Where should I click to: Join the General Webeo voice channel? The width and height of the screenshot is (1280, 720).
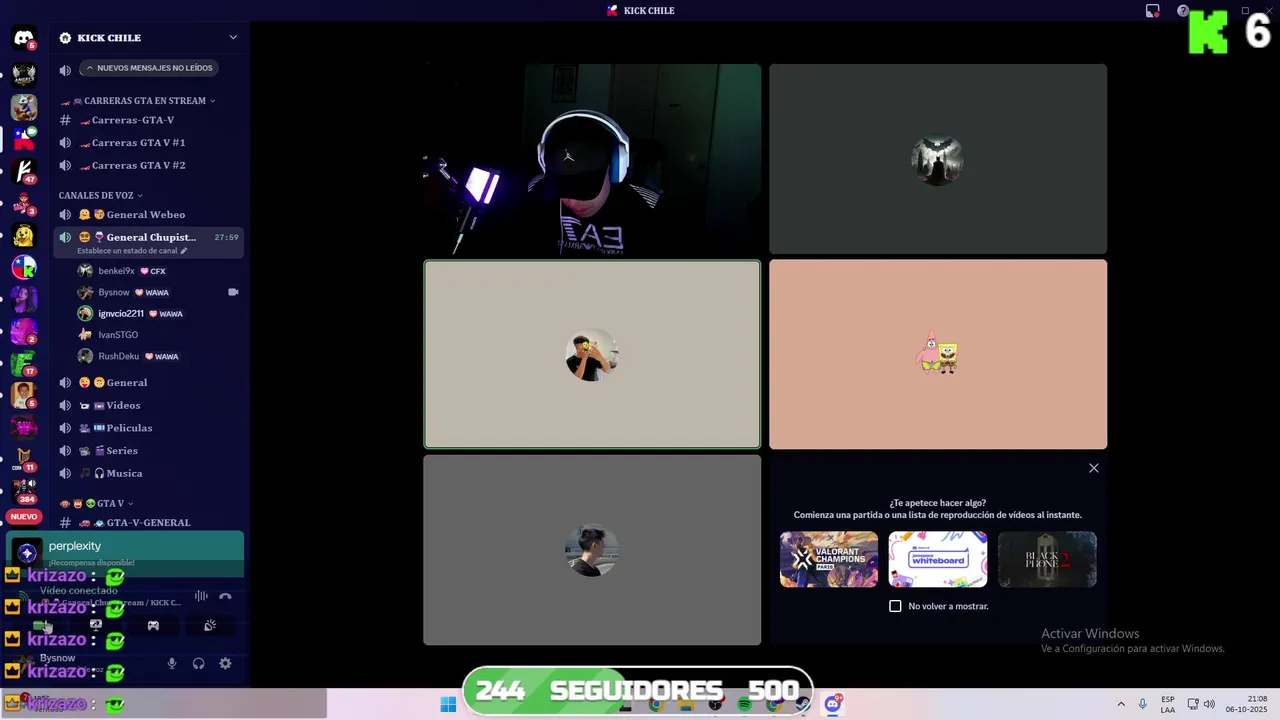pyautogui.click(x=148, y=215)
